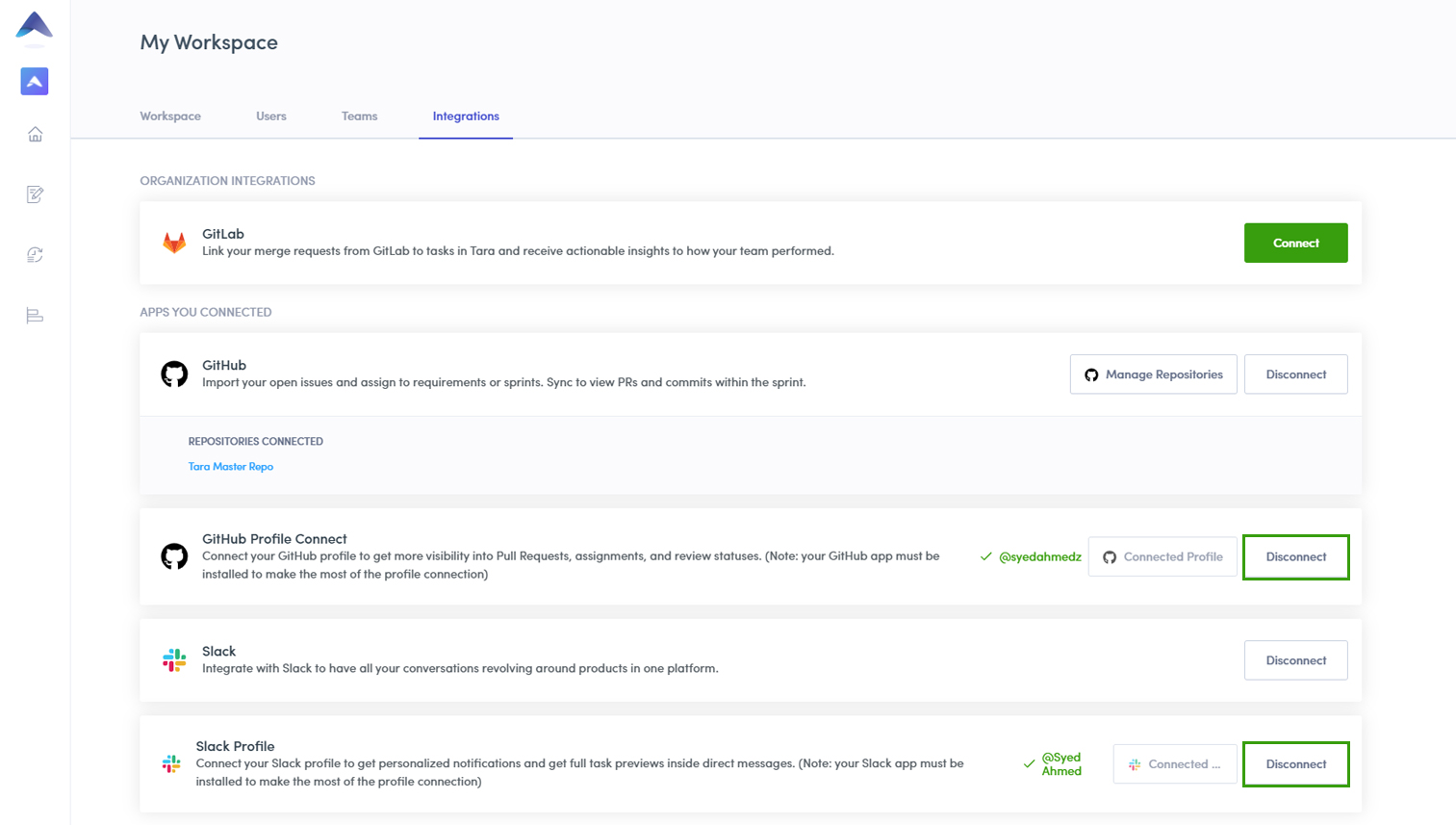Click the GitHub Profile Connect octocat logo
Image resolution: width=1456 pixels, height=825 pixels.
click(x=174, y=556)
